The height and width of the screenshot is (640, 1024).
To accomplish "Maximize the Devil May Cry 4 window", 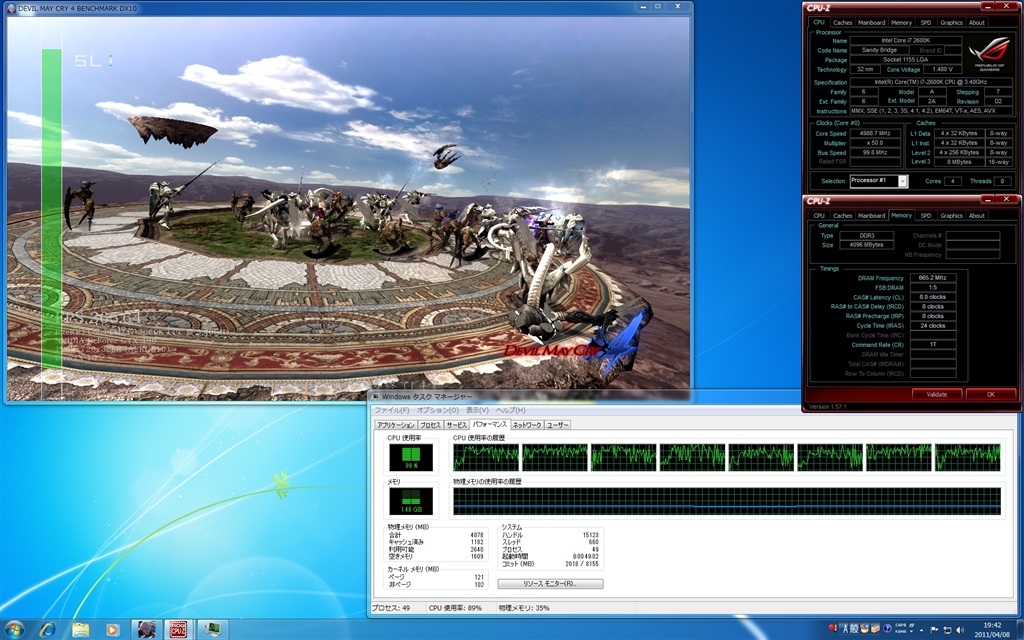I will (658, 7).
